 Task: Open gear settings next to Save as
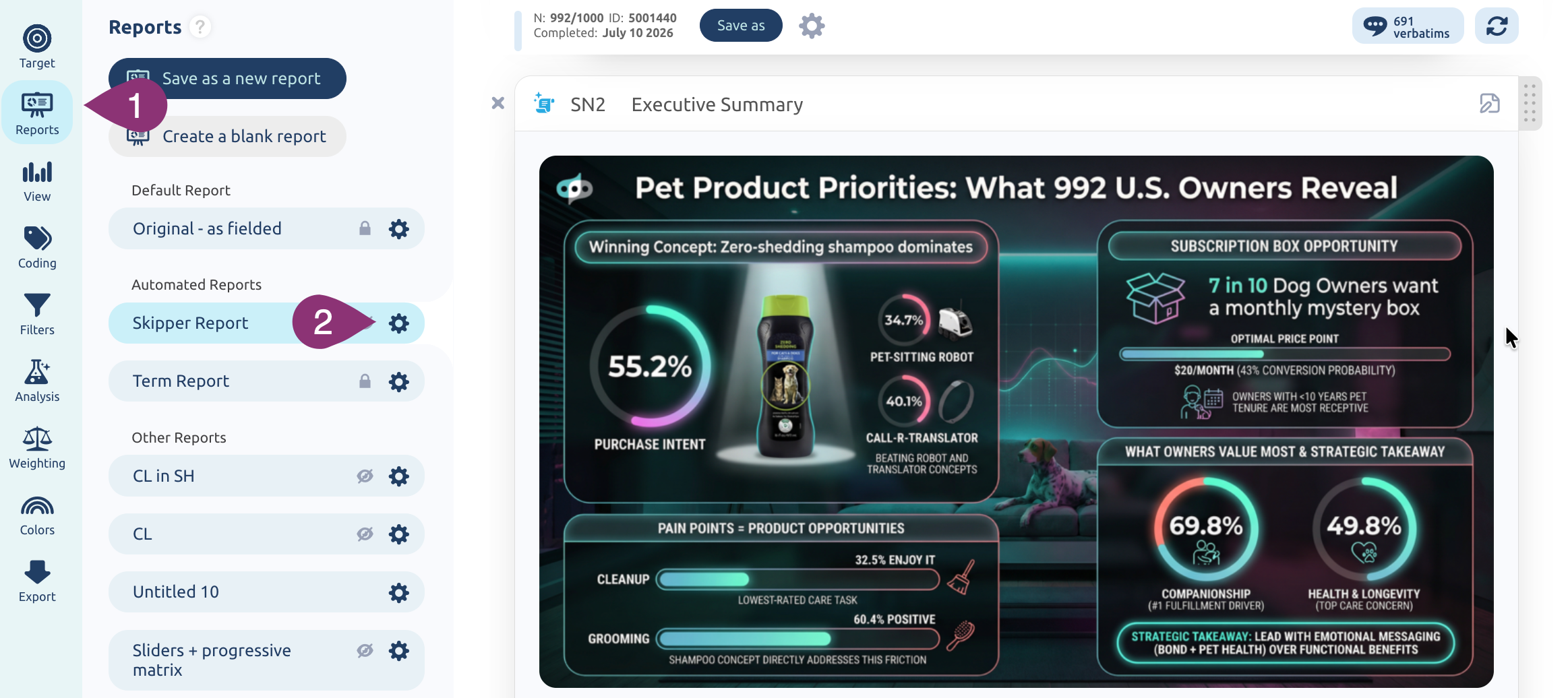pos(812,26)
